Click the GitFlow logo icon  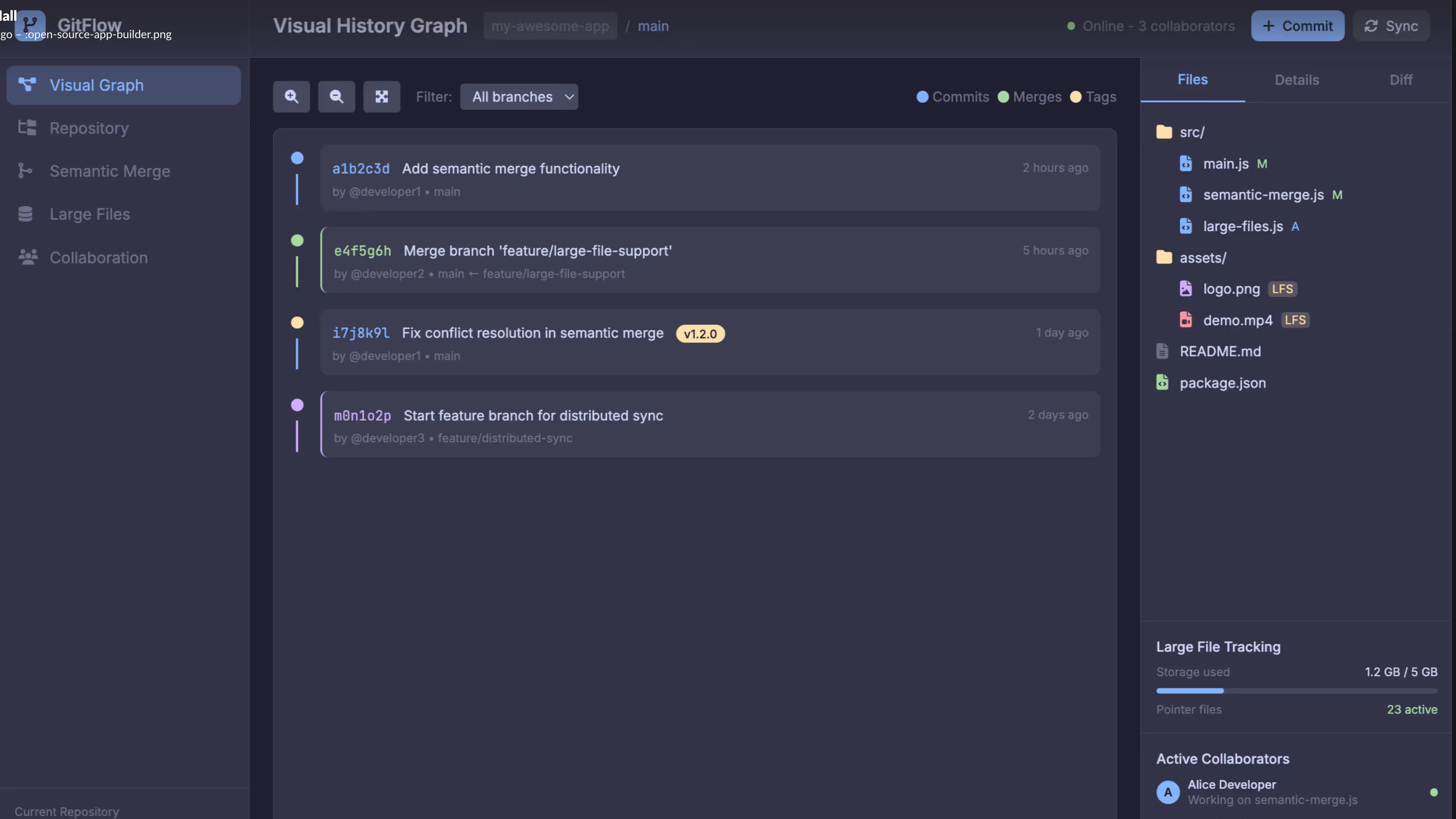tap(30, 25)
